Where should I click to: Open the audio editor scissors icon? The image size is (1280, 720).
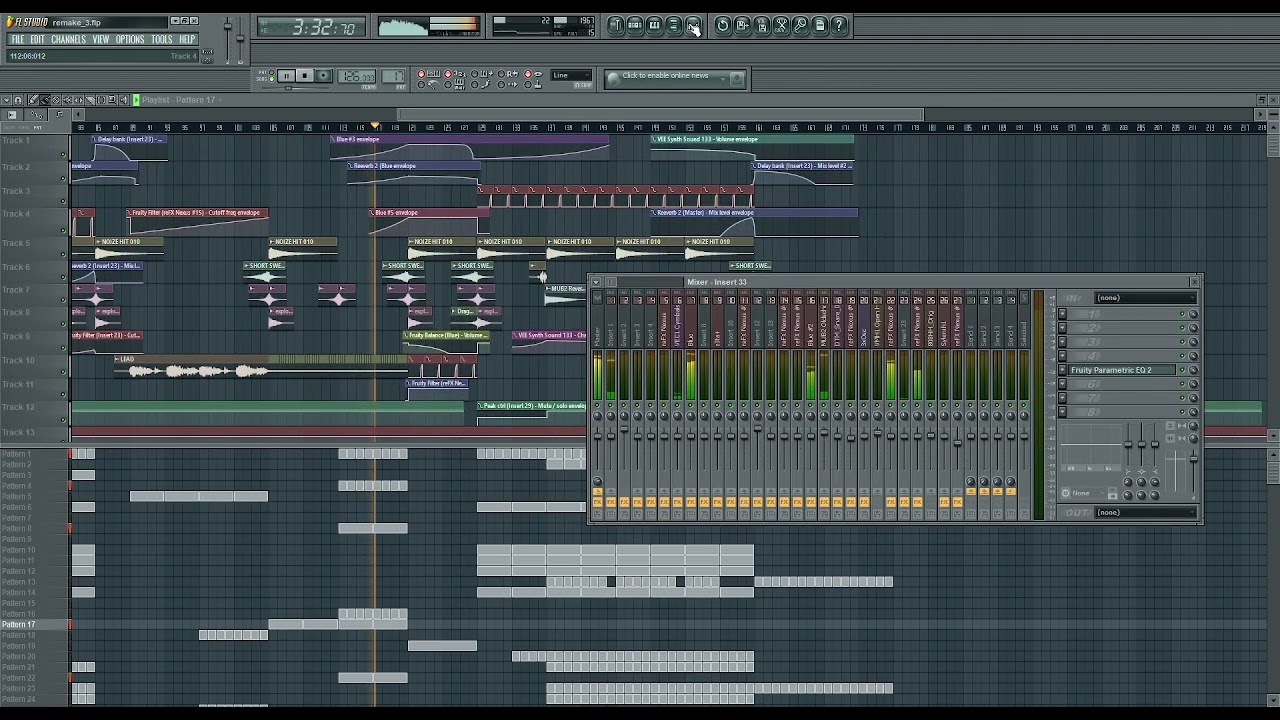point(781,25)
